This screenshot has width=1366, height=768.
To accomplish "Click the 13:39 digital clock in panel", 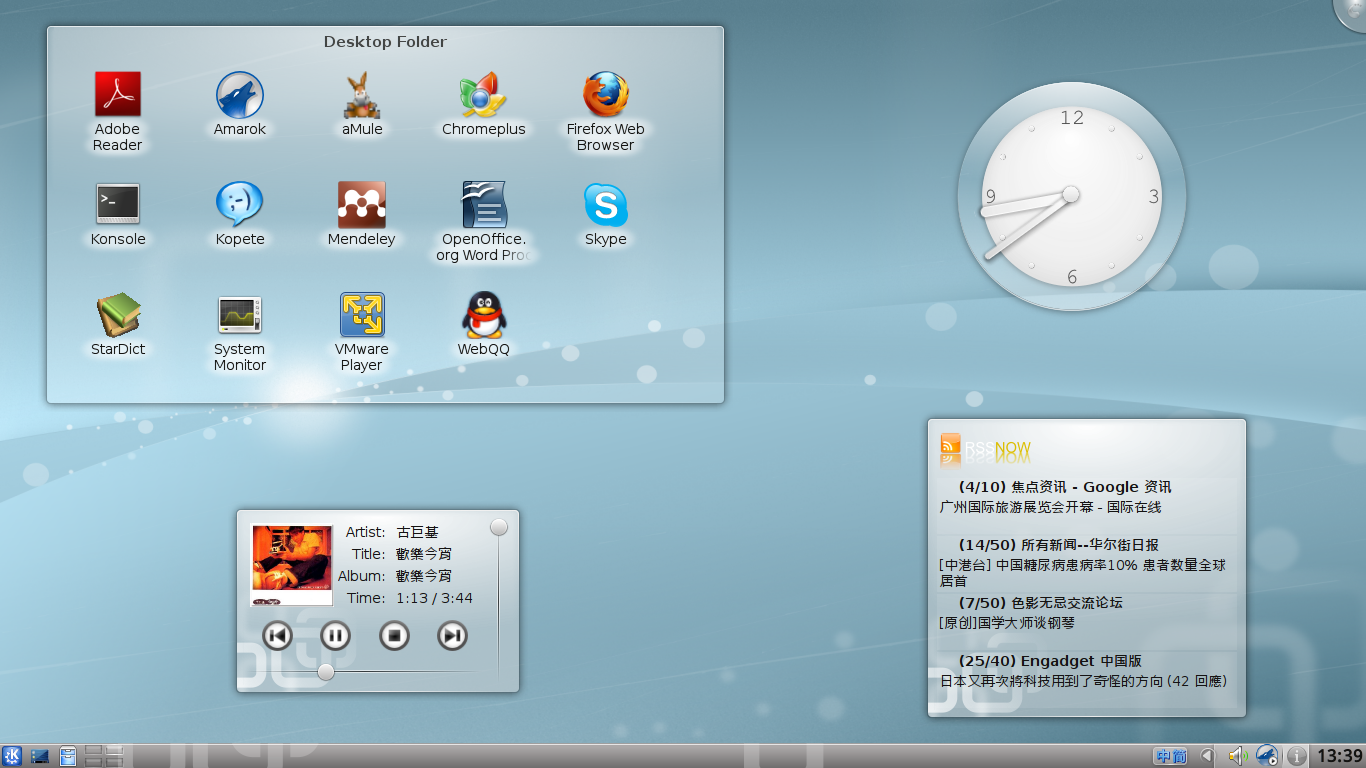I will click(1339, 756).
